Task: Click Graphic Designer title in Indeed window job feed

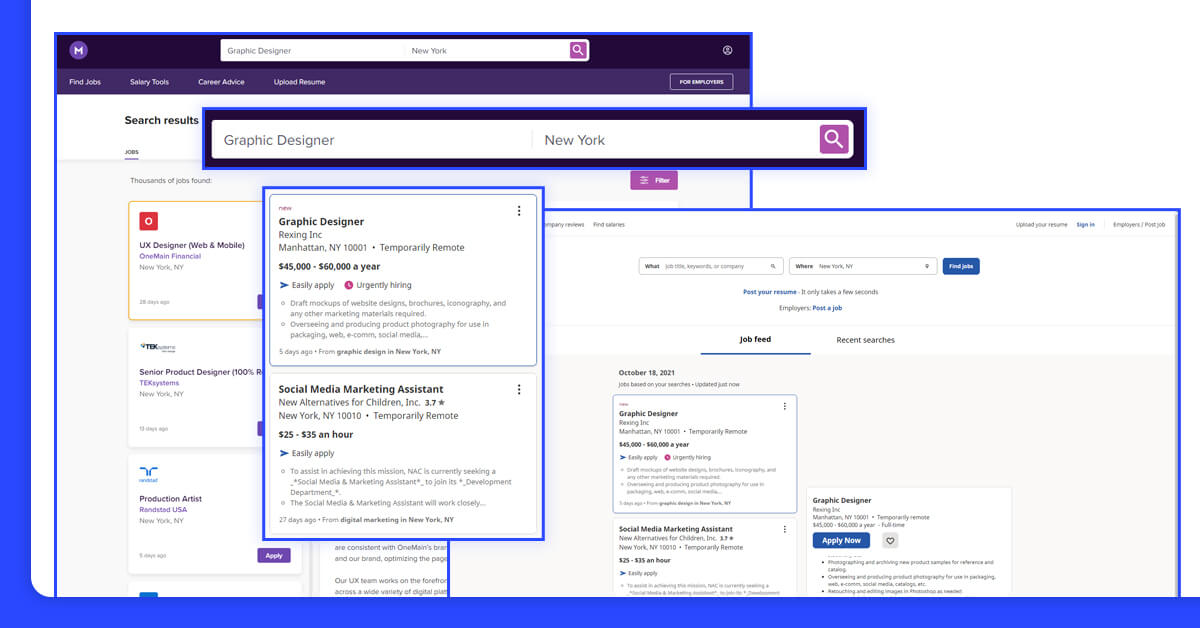Action: 648,413
